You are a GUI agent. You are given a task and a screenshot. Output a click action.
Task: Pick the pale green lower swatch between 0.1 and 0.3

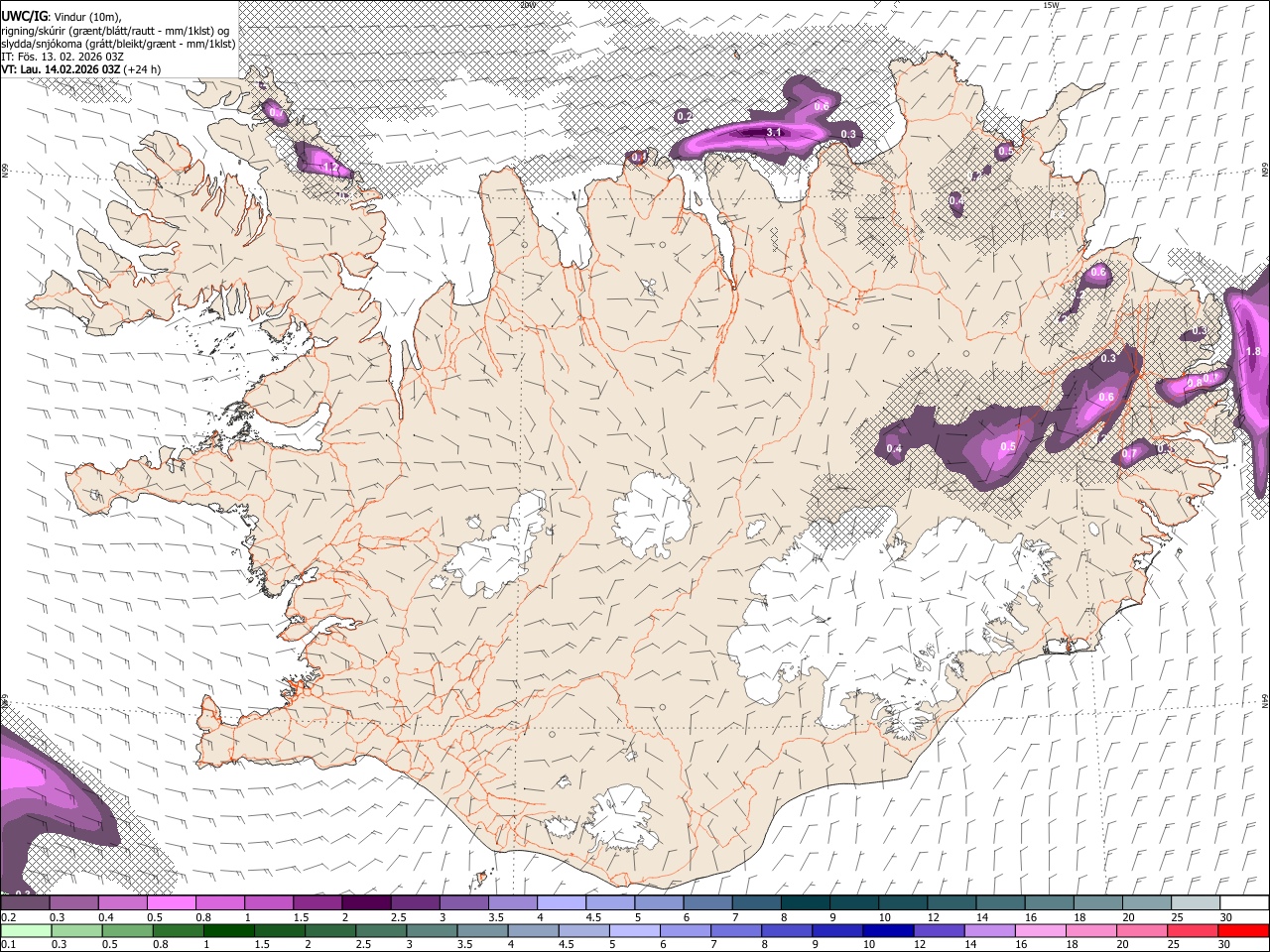[x=26, y=931]
